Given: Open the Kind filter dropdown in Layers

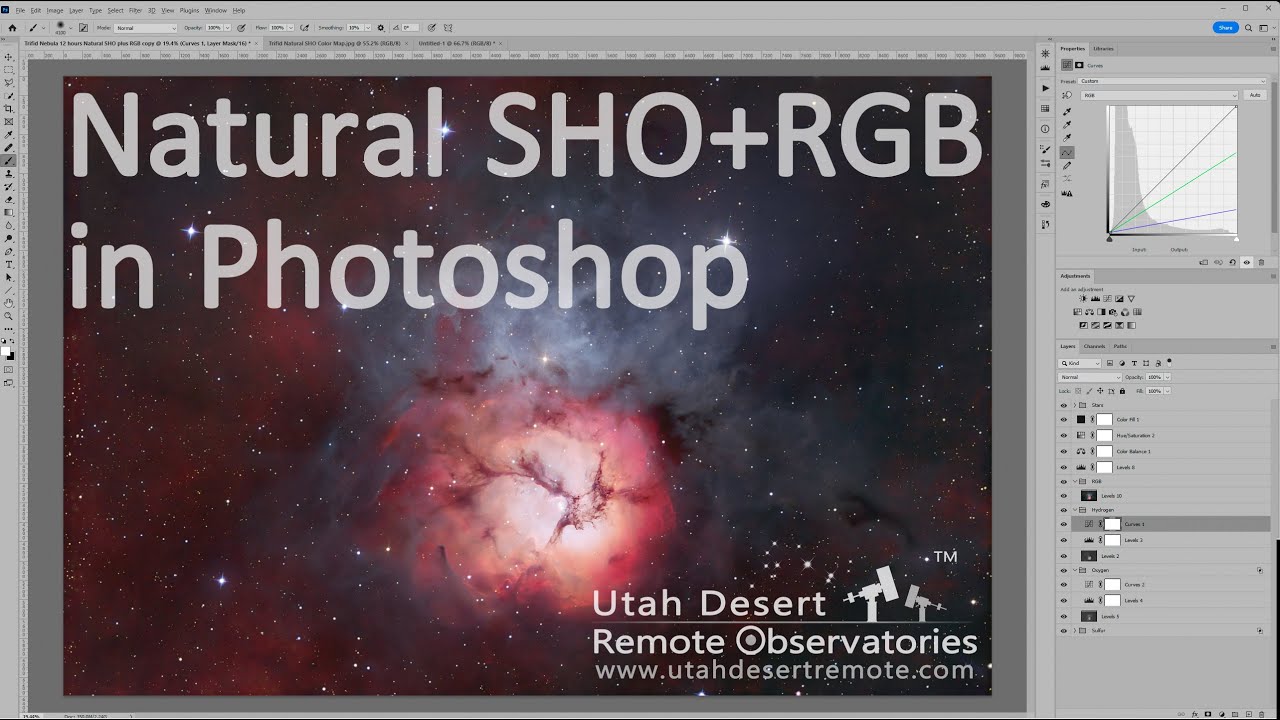Looking at the screenshot, I should click(x=1080, y=363).
